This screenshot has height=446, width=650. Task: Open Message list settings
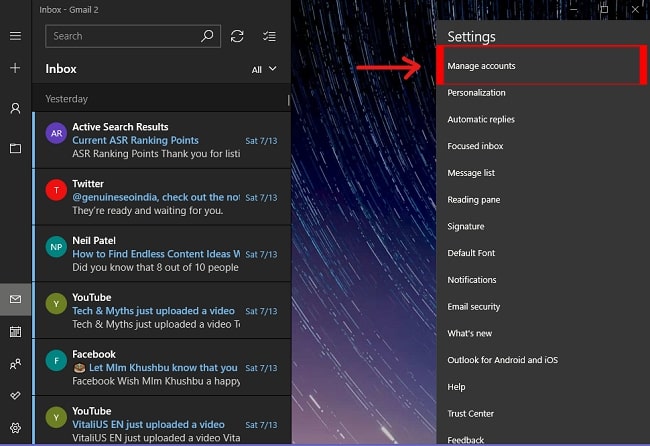[x=471, y=173]
